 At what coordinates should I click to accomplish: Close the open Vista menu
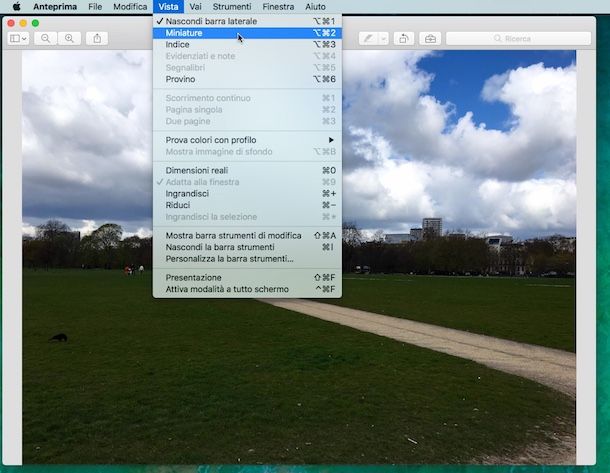click(x=168, y=7)
